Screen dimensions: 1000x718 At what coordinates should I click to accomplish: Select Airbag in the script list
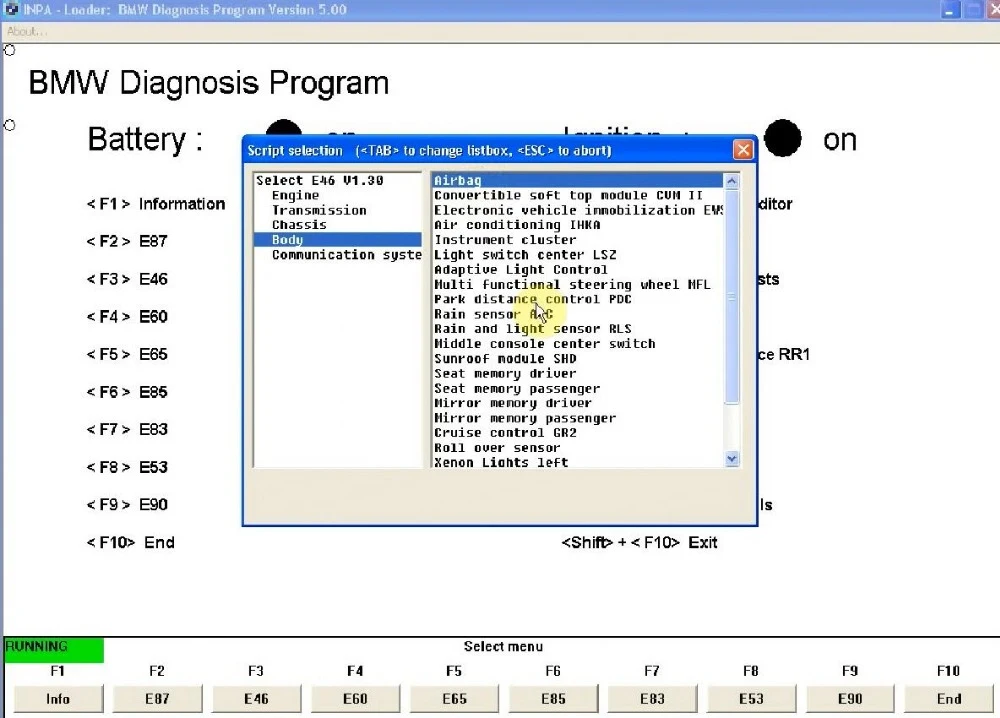tap(578, 180)
